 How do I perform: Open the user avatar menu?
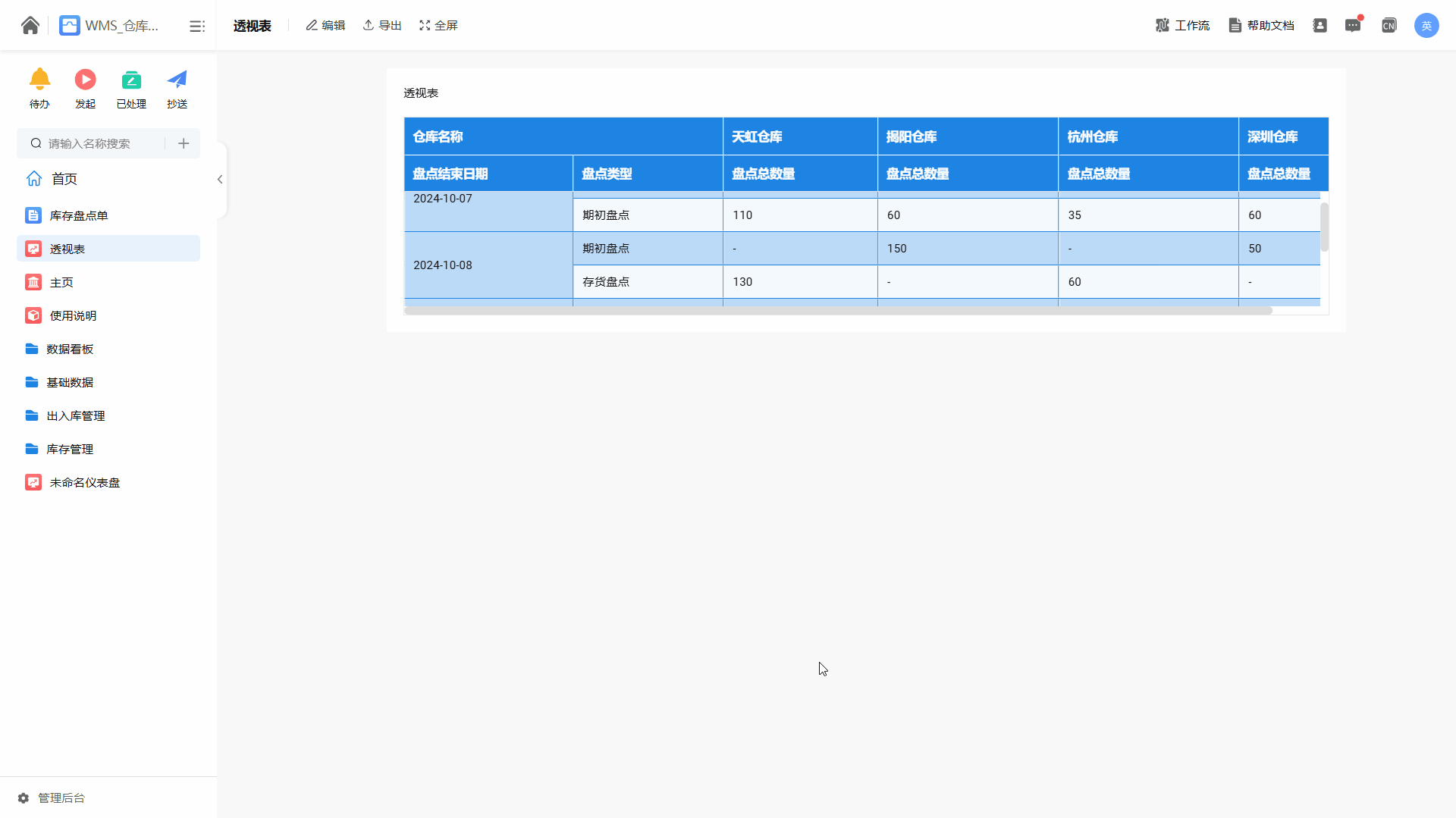coord(1426,26)
